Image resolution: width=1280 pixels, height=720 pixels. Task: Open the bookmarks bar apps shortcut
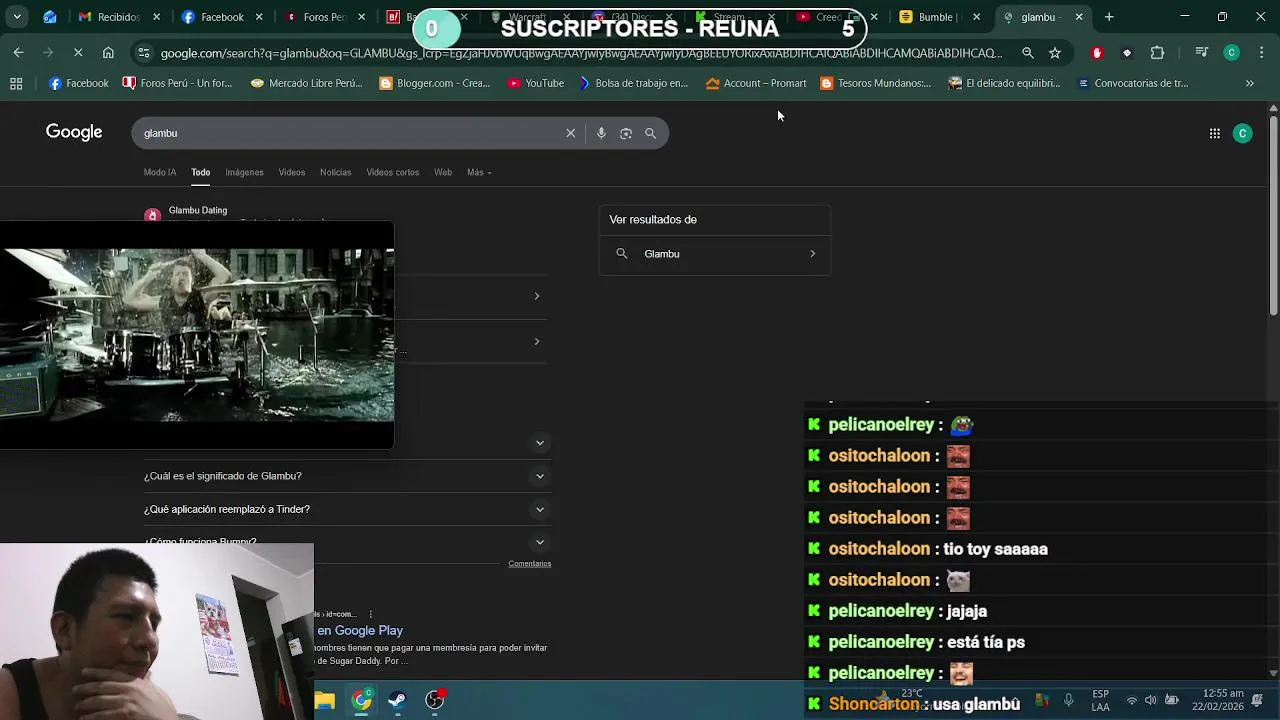pyautogui.click(x=16, y=83)
